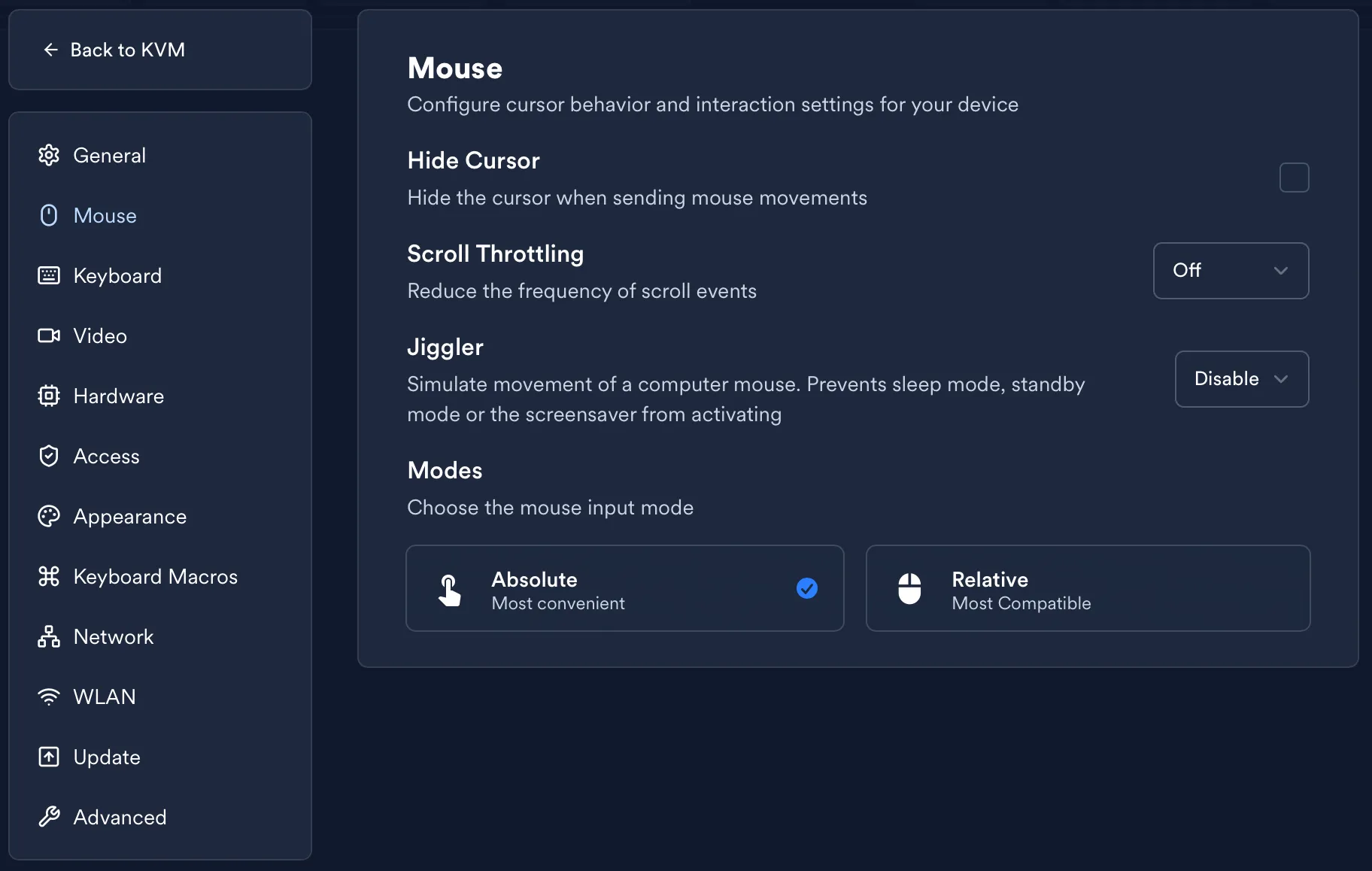Image resolution: width=1372 pixels, height=871 pixels.
Task: Select Relative mouse mode
Action: (1088, 588)
